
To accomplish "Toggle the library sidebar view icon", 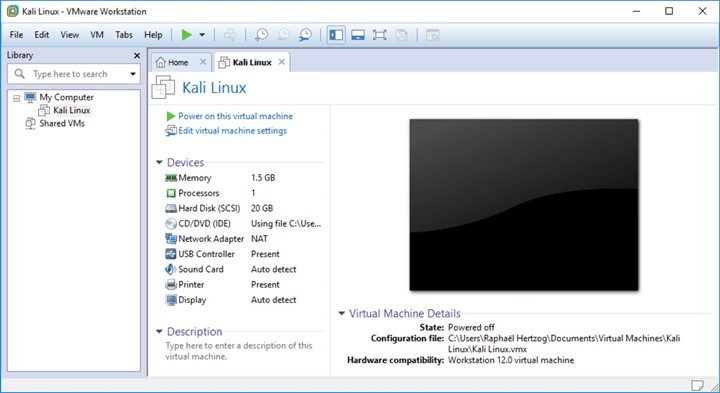I will [x=336, y=35].
